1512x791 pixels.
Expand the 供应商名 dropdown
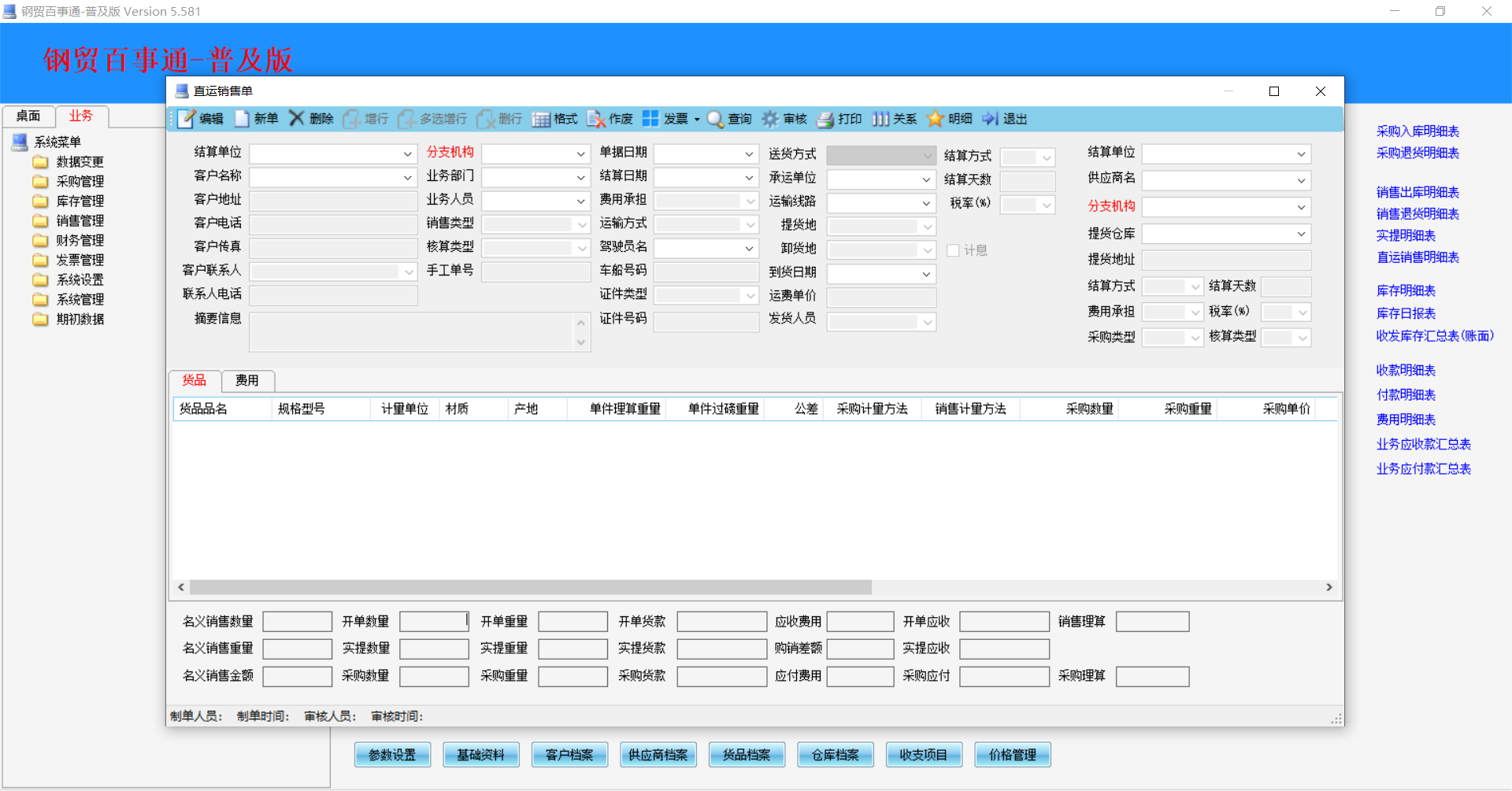click(1301, 181)
